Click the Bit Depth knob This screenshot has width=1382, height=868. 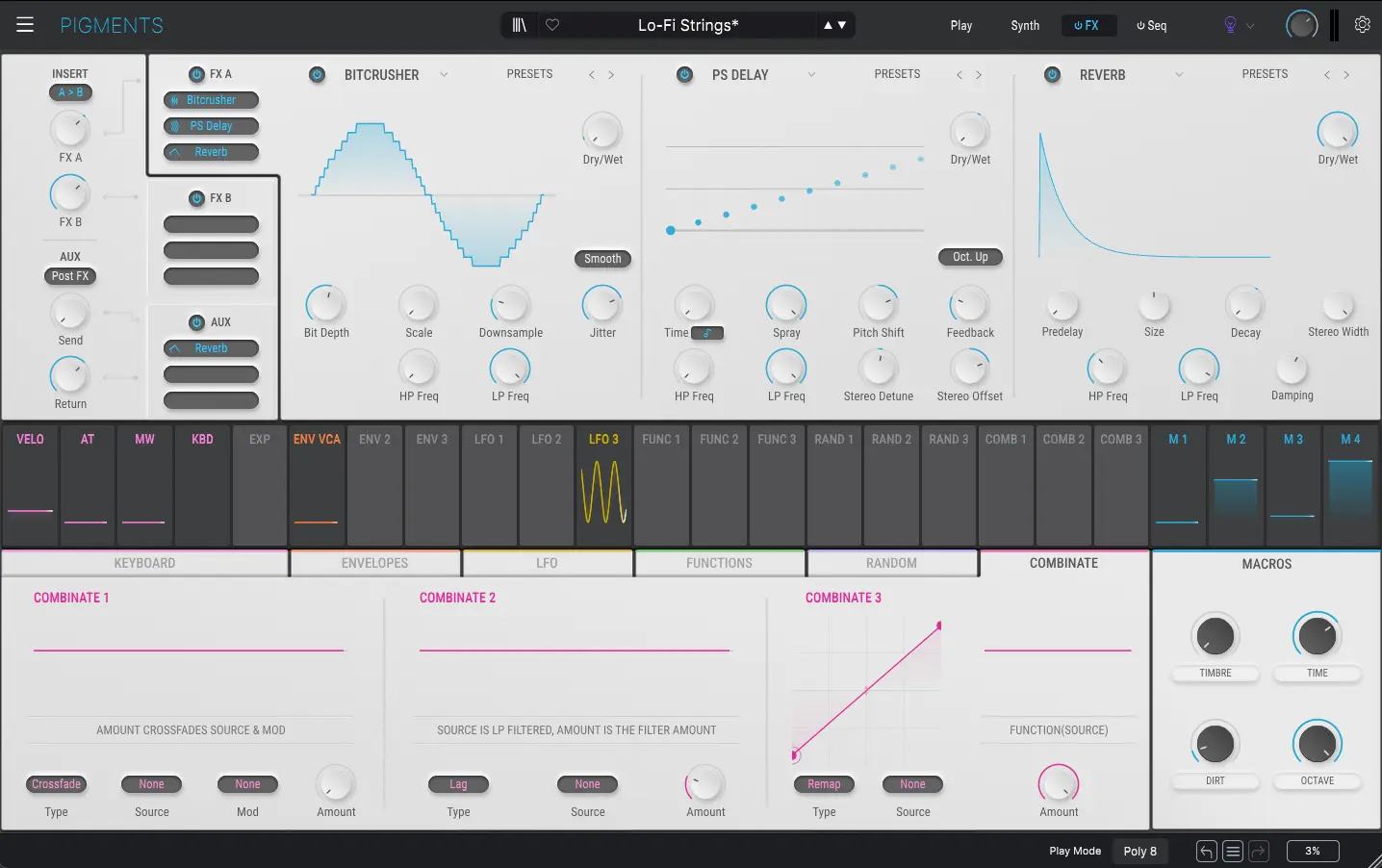pyautogui.click(x=325, y=305)
